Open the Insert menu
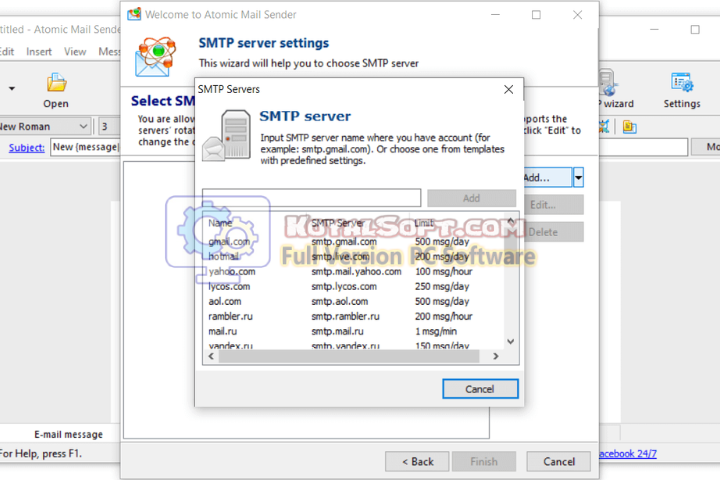Viewport: 720px width, 480px height. (x=39, y=51)
